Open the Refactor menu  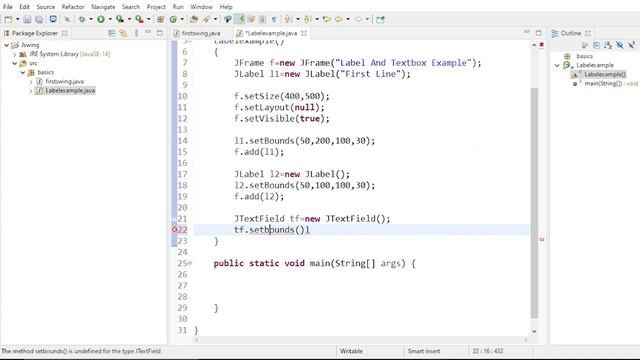(x=73, y=7)
